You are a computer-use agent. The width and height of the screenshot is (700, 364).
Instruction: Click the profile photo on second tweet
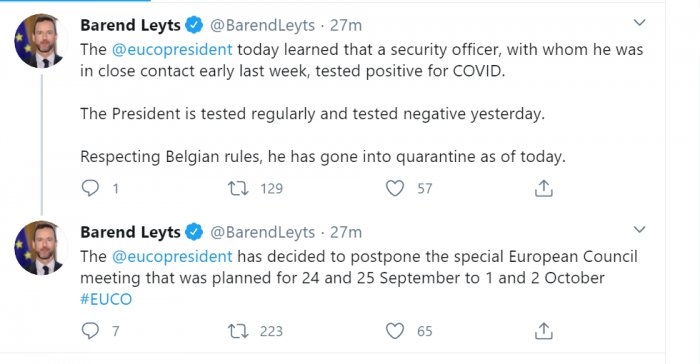(x=42, y=248)
